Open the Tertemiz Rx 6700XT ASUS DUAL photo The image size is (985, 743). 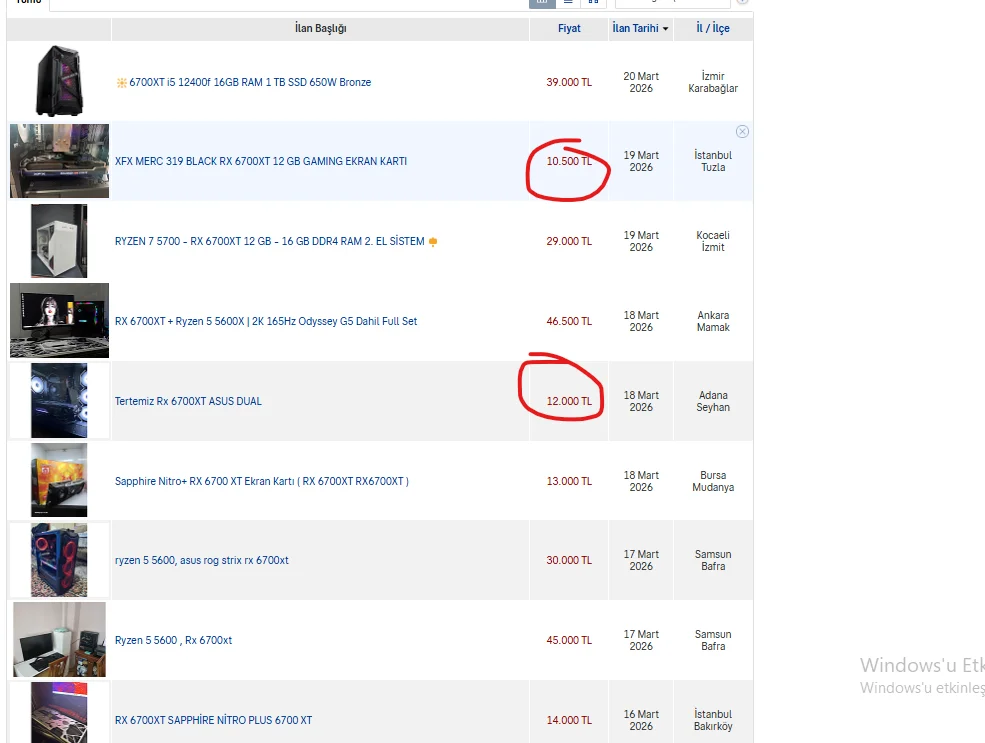click(x=59, y=400)
